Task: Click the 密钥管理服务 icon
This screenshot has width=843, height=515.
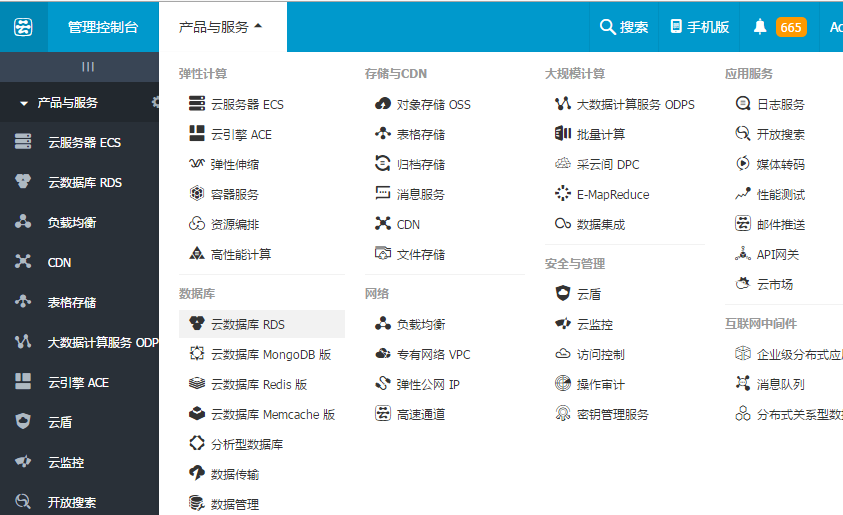Action: point(563,413)
